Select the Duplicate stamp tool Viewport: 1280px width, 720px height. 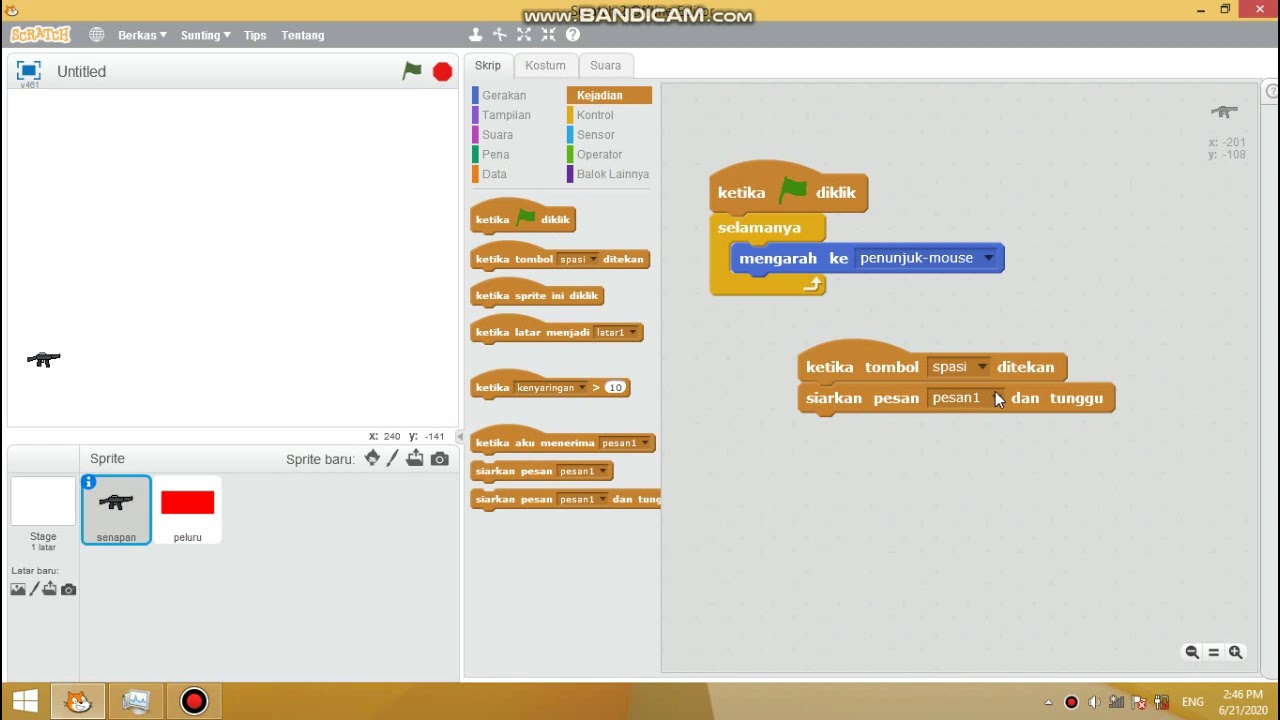[x=476, y=35]
